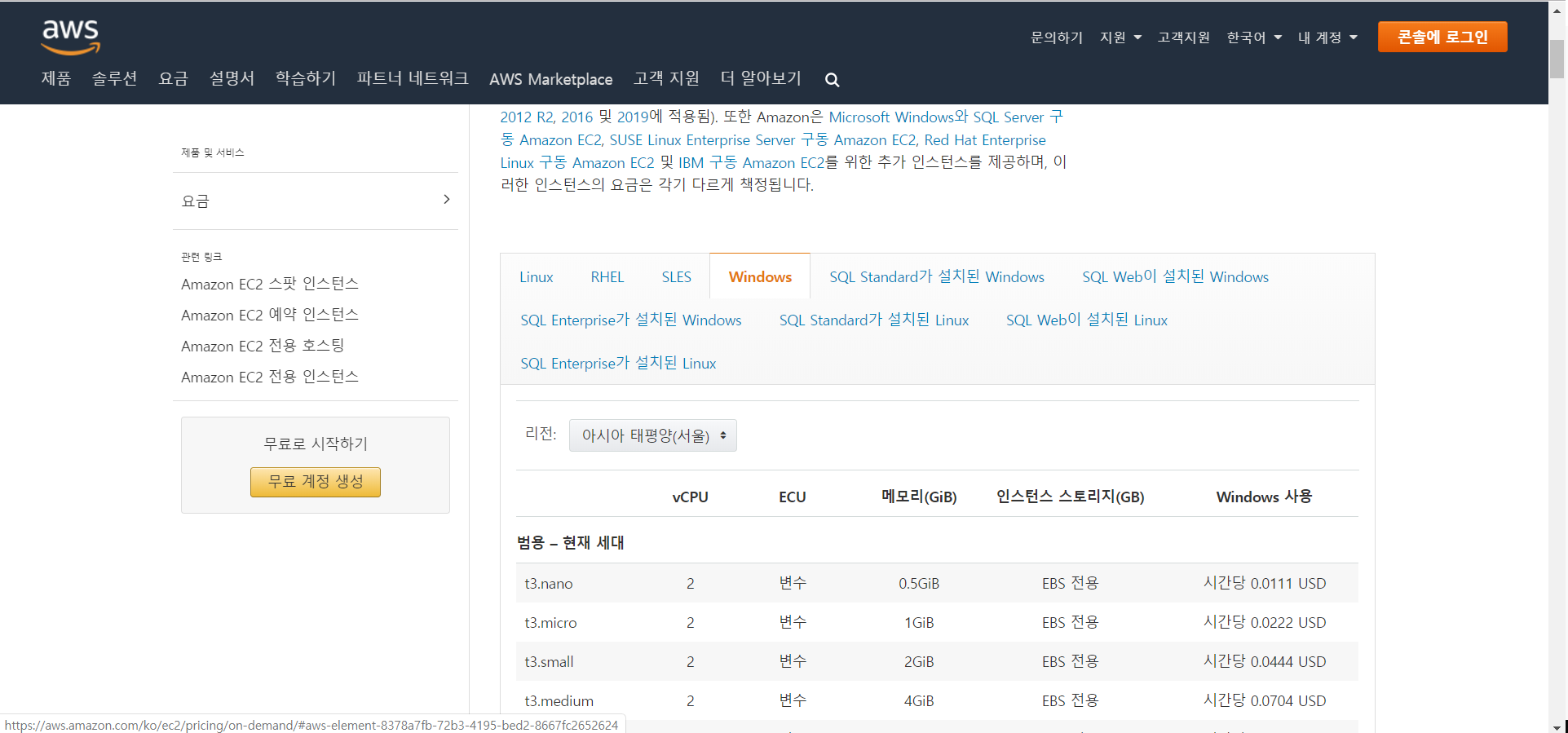The image size is (1568, 733).
Task: Click the t3.nano instance name
Action: [x=549, y=584]
